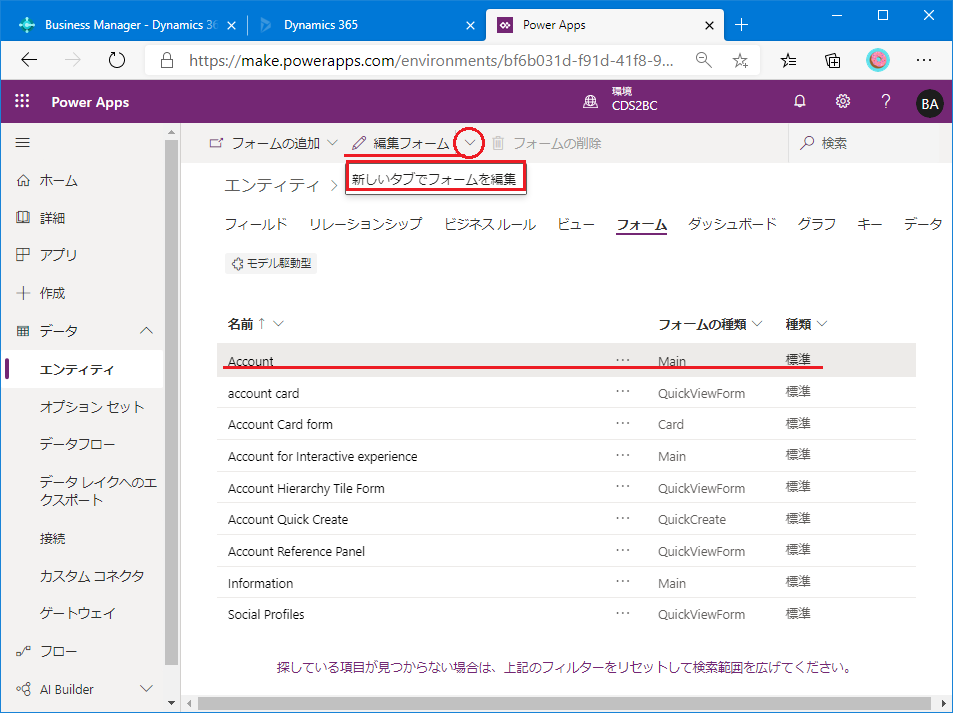Switch to the Business Rules tab

click(x=490, y=224)
